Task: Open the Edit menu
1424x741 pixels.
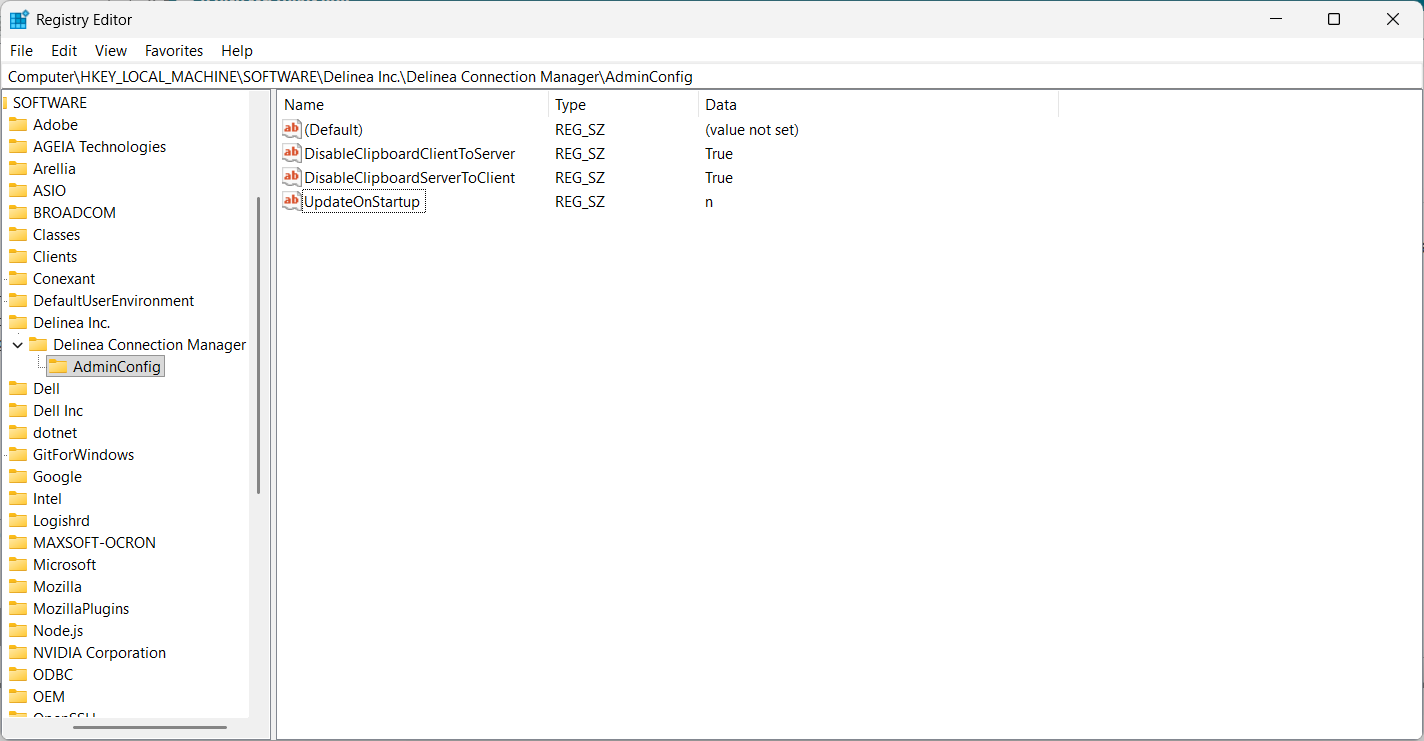Action: click(x=64, y=51)
